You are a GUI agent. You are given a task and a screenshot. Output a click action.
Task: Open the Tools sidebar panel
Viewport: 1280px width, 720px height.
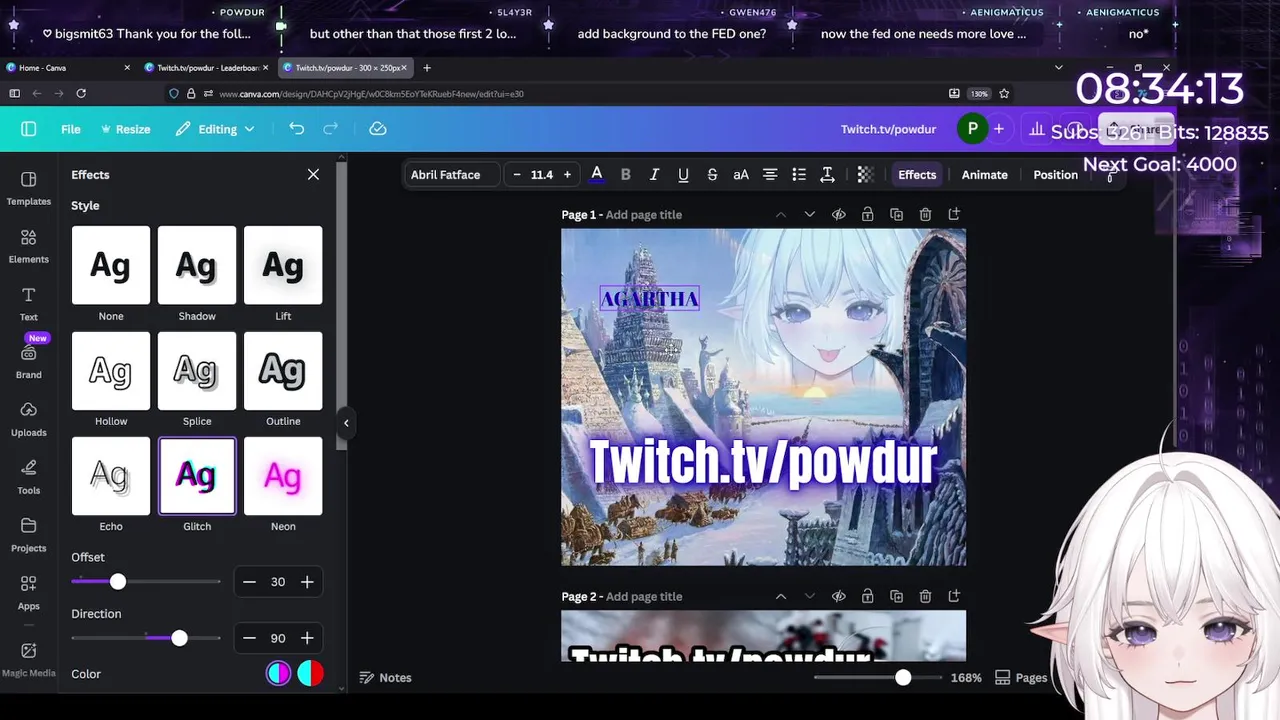tap(28, 478)
